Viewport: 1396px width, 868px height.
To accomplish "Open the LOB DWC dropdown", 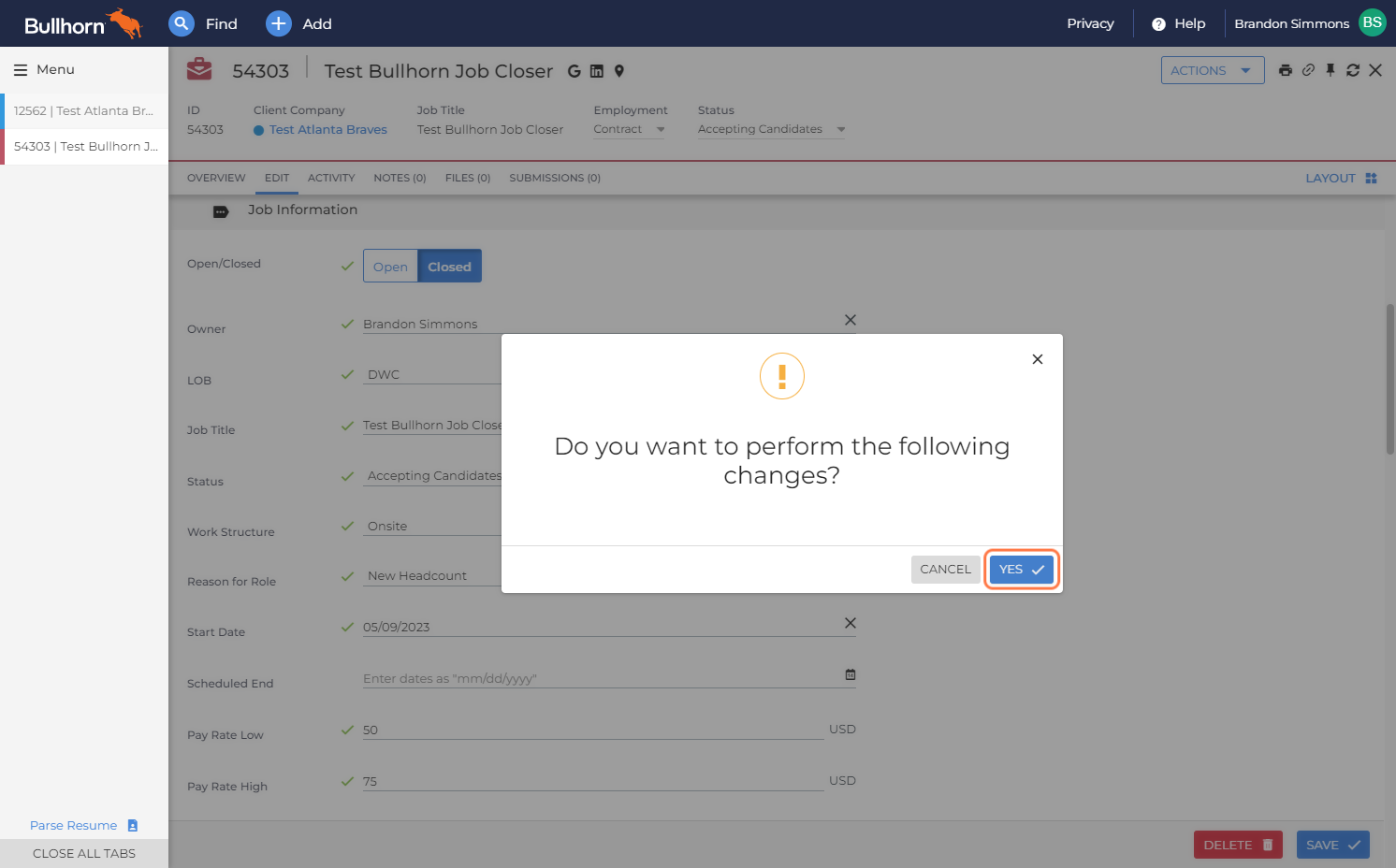I will pyautogui.click(x=432, y=374).
